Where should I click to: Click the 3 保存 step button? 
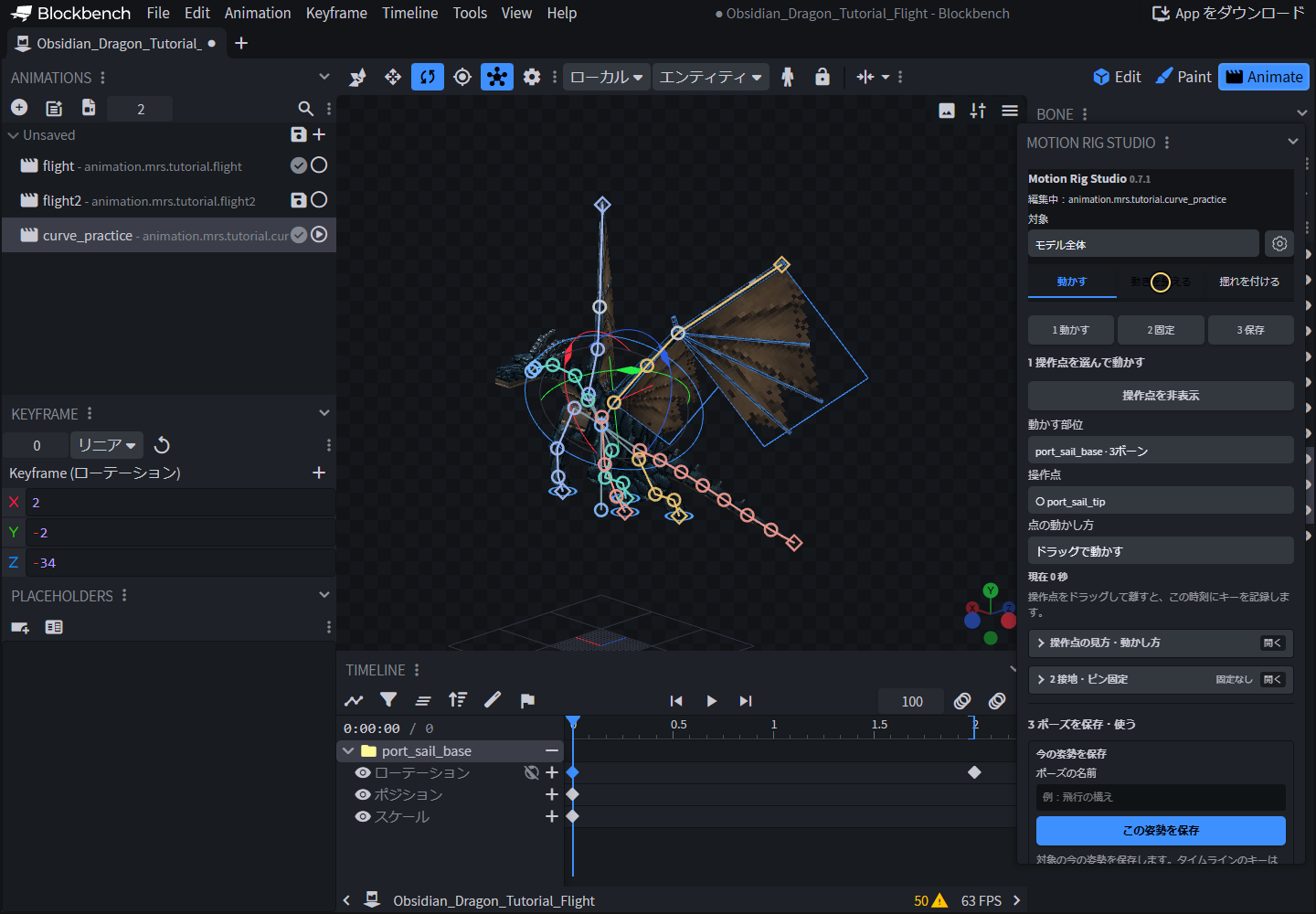tap(1251, 330)
